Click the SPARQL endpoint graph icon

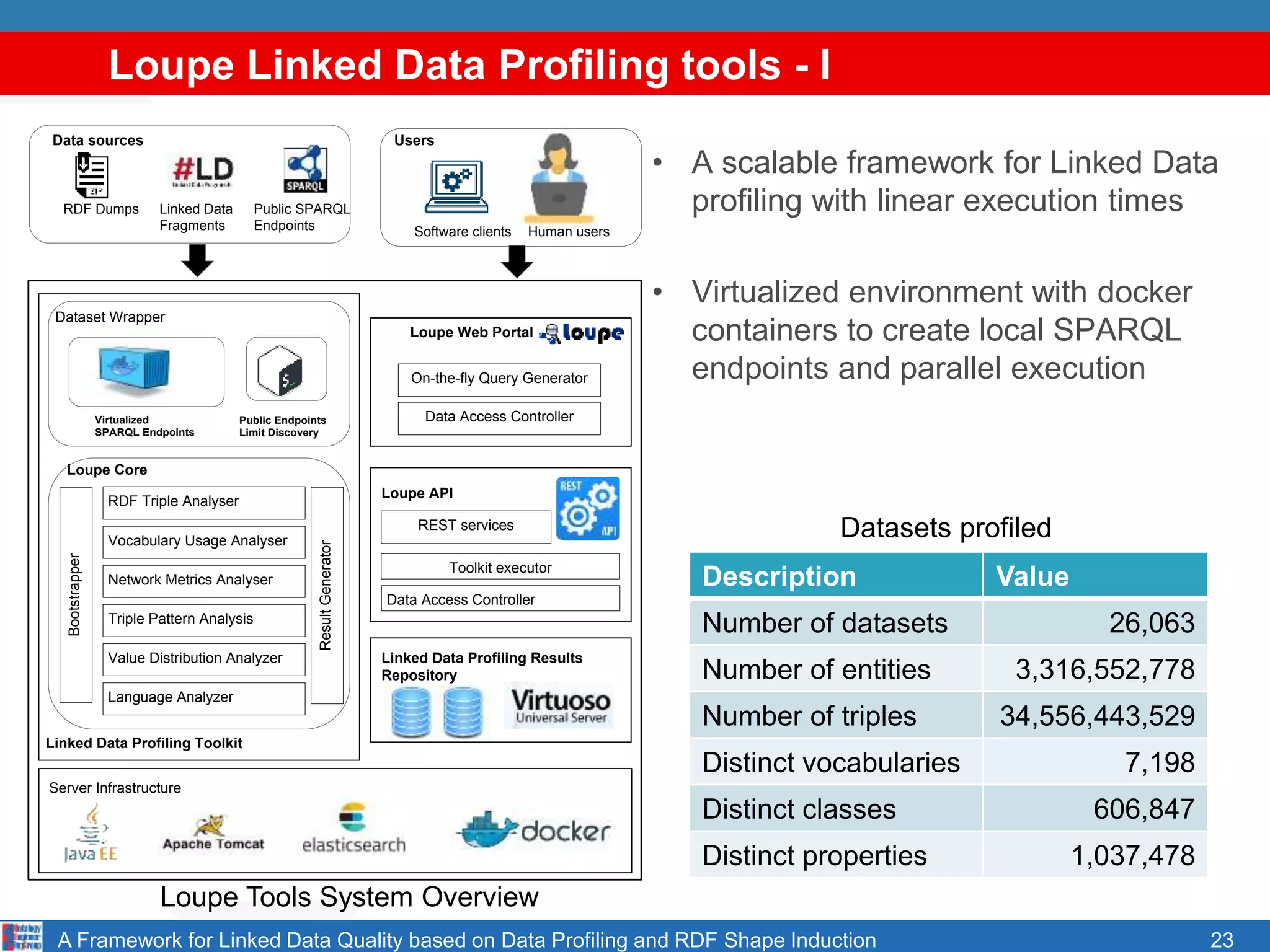305,169
